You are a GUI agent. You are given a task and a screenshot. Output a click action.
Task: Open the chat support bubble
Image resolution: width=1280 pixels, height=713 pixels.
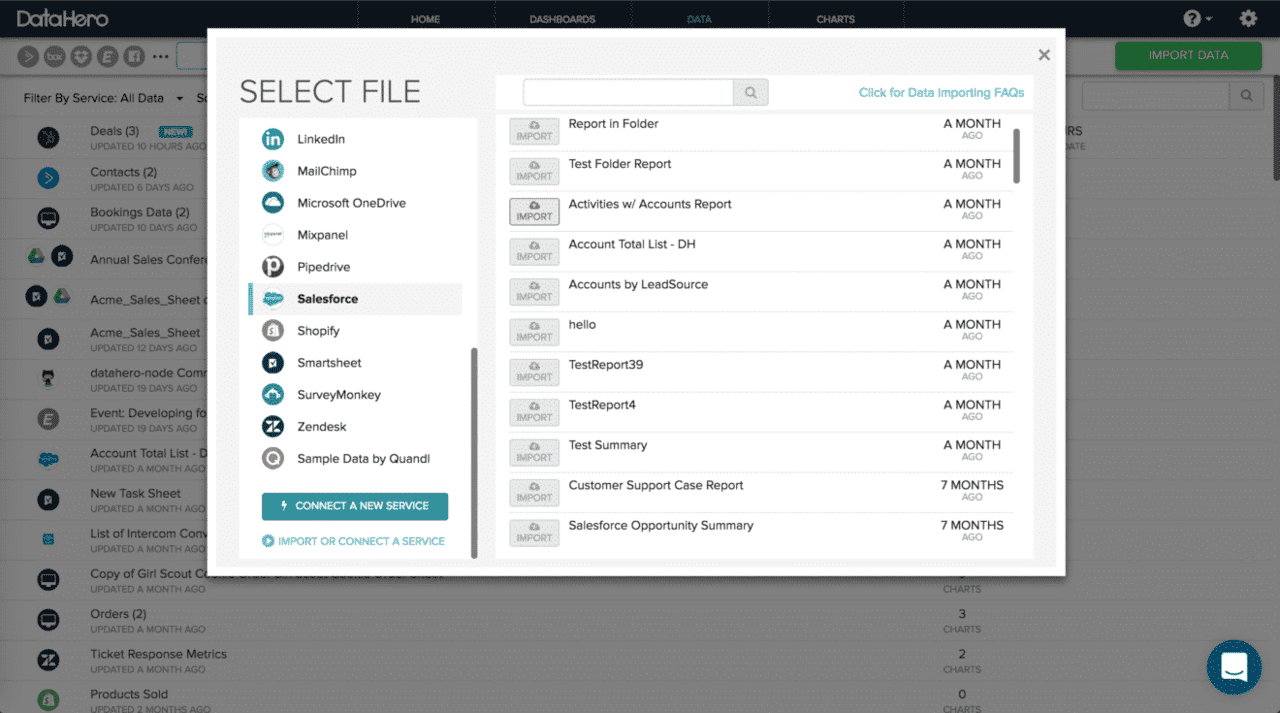[1233, 667]
